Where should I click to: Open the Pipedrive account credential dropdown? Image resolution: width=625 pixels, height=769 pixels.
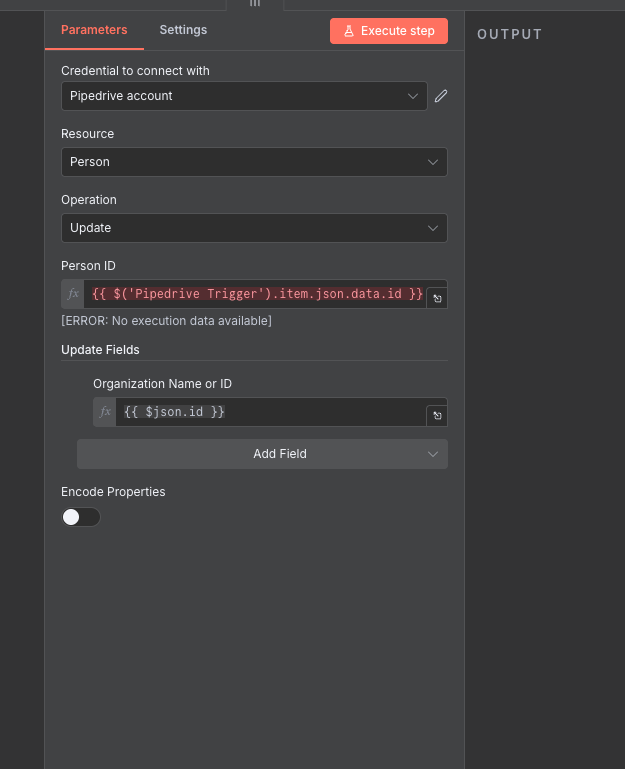tap(244, 96)
